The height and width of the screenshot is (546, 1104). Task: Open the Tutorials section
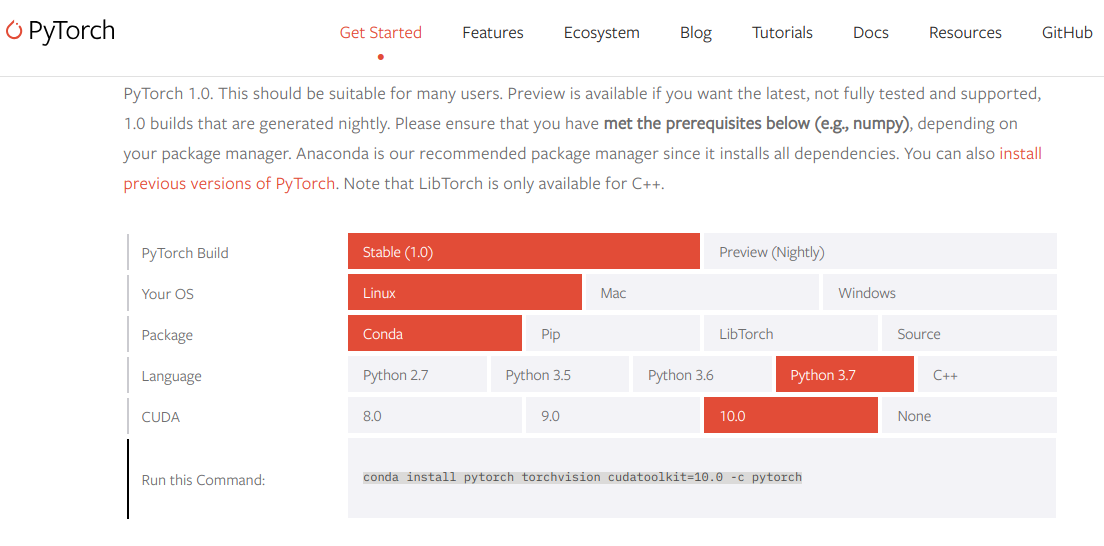pyautogui.click(x=782, y=33)
